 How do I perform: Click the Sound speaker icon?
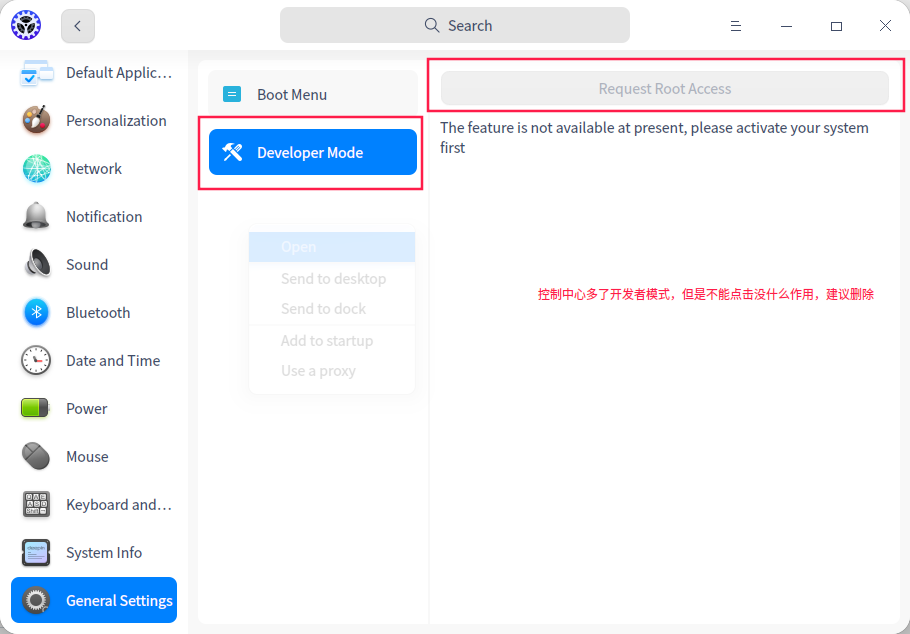click(x=37, y=265)
